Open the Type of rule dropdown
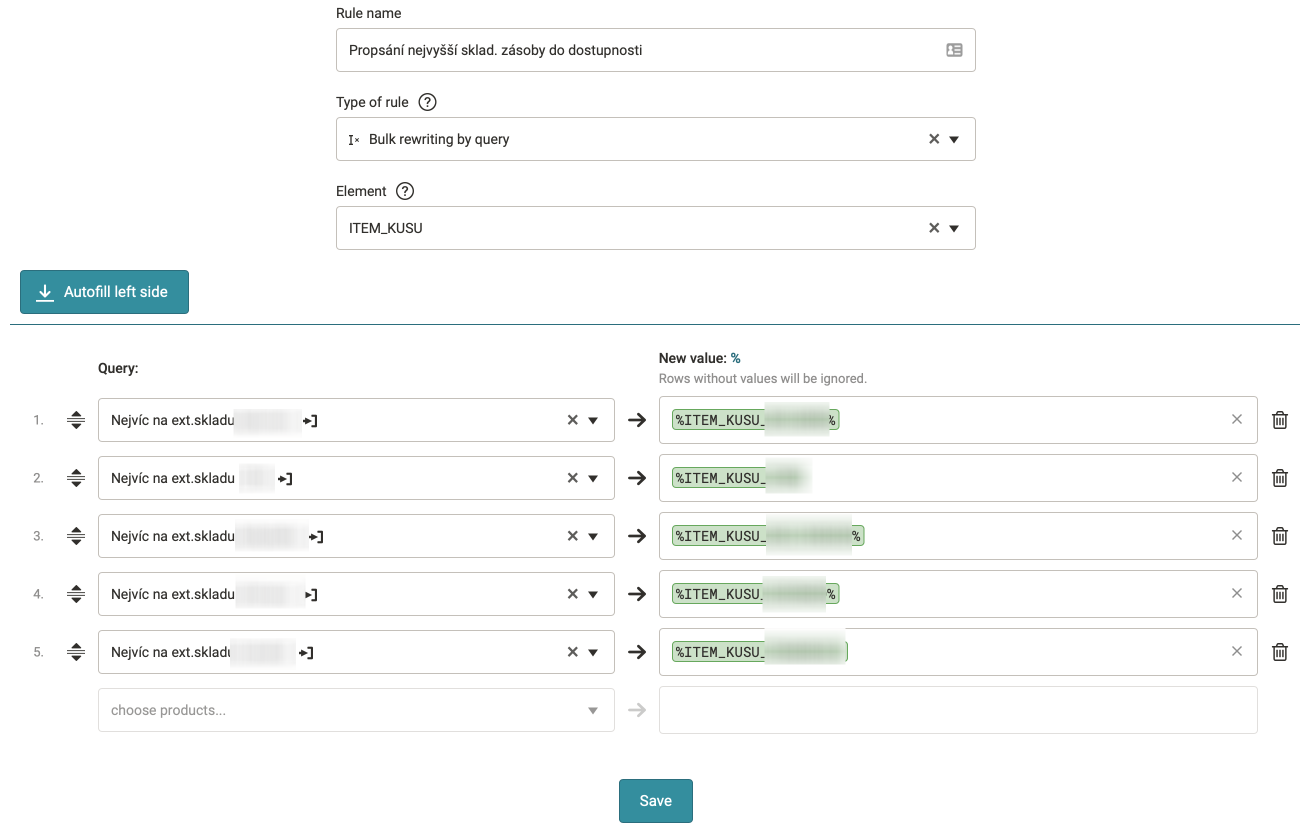Image resolution: width=1300 pixels, height=834 pixels. click(954, 139)
